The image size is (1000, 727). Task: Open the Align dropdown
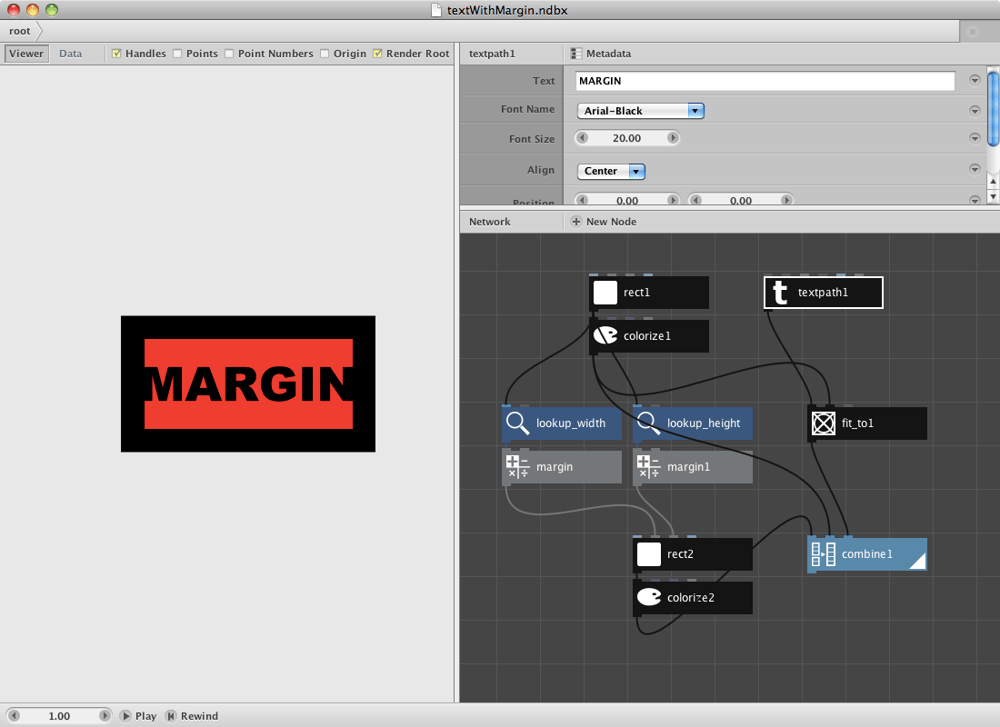(x=611, y=171)
